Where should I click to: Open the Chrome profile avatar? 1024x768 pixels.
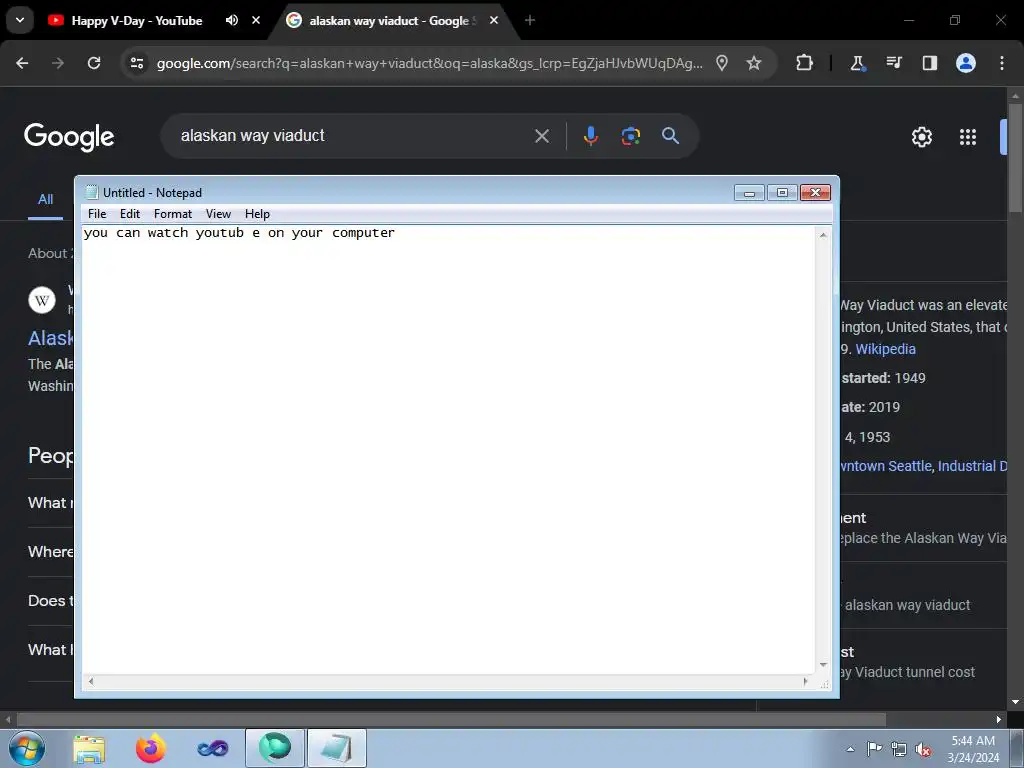pos(966,63)
